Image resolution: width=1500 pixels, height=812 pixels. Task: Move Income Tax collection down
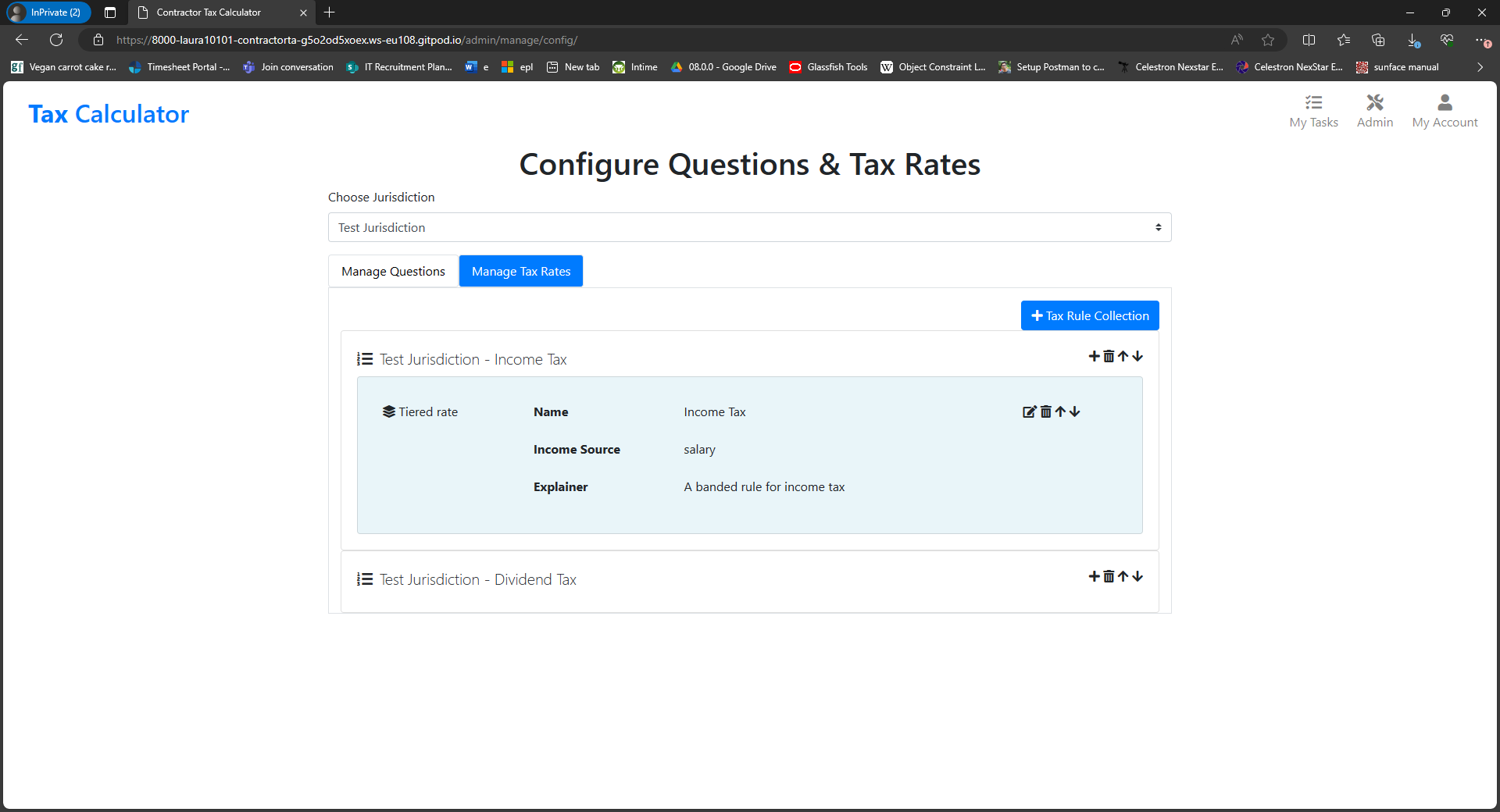(1137, 356)
